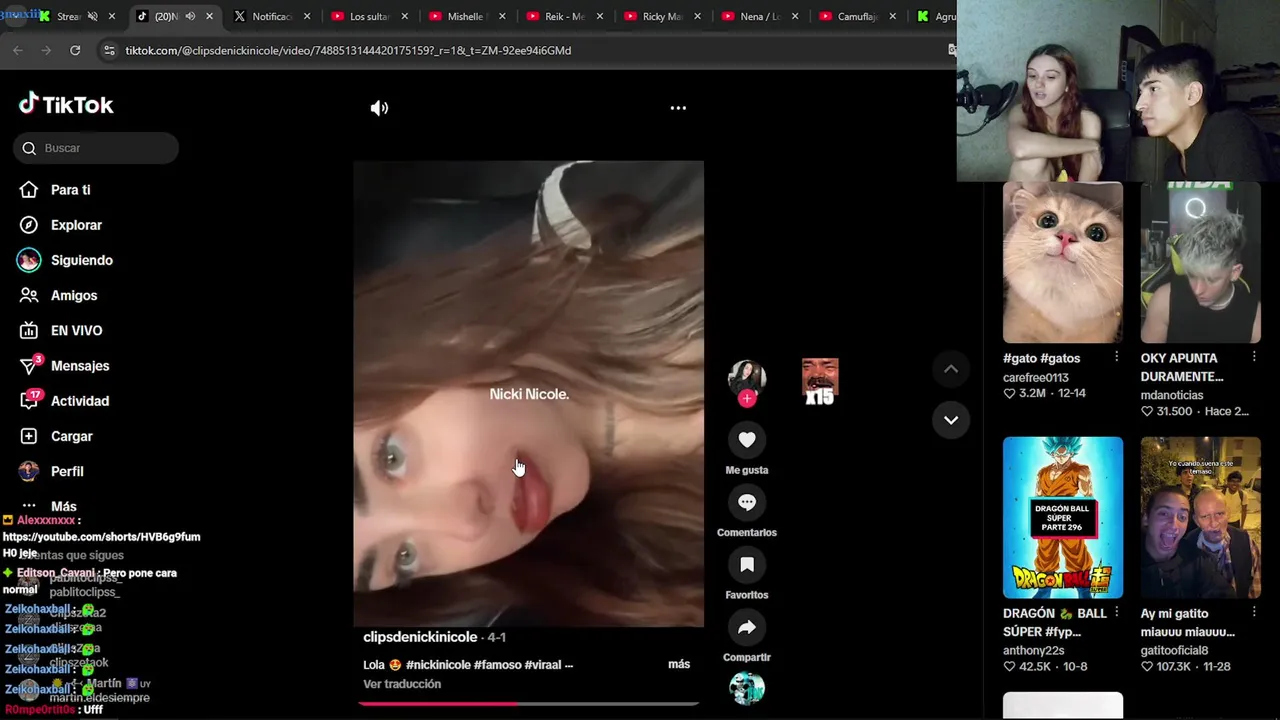
Task: Open Comentarios on the video
Action: pos(747,502)
